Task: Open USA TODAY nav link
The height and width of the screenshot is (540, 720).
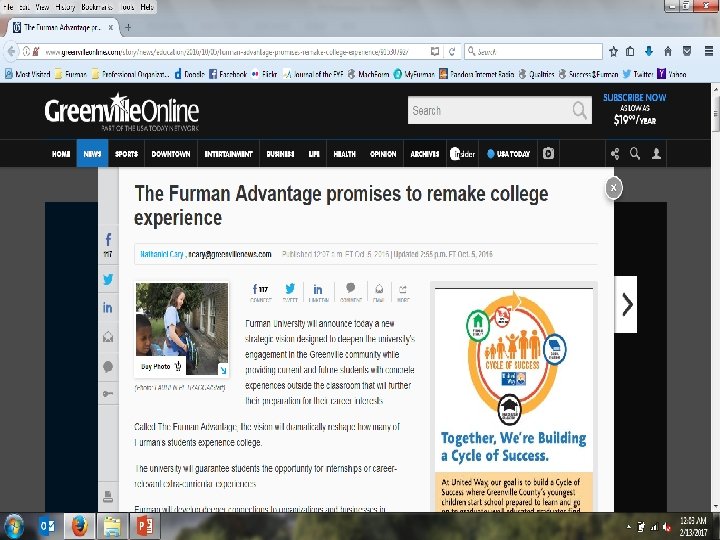Action: tap(508, 154)
